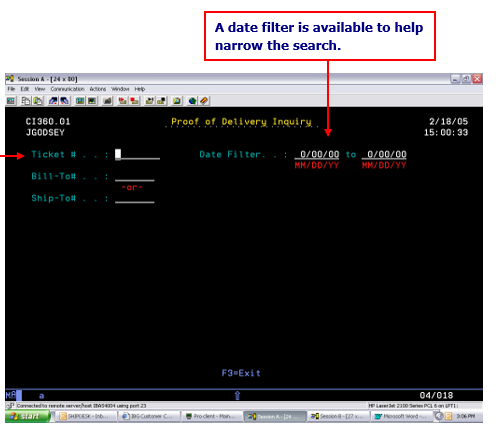Click the F3=Exit function key text
Image resolution: width=498 pixels, height=437 pixels.
241,373
